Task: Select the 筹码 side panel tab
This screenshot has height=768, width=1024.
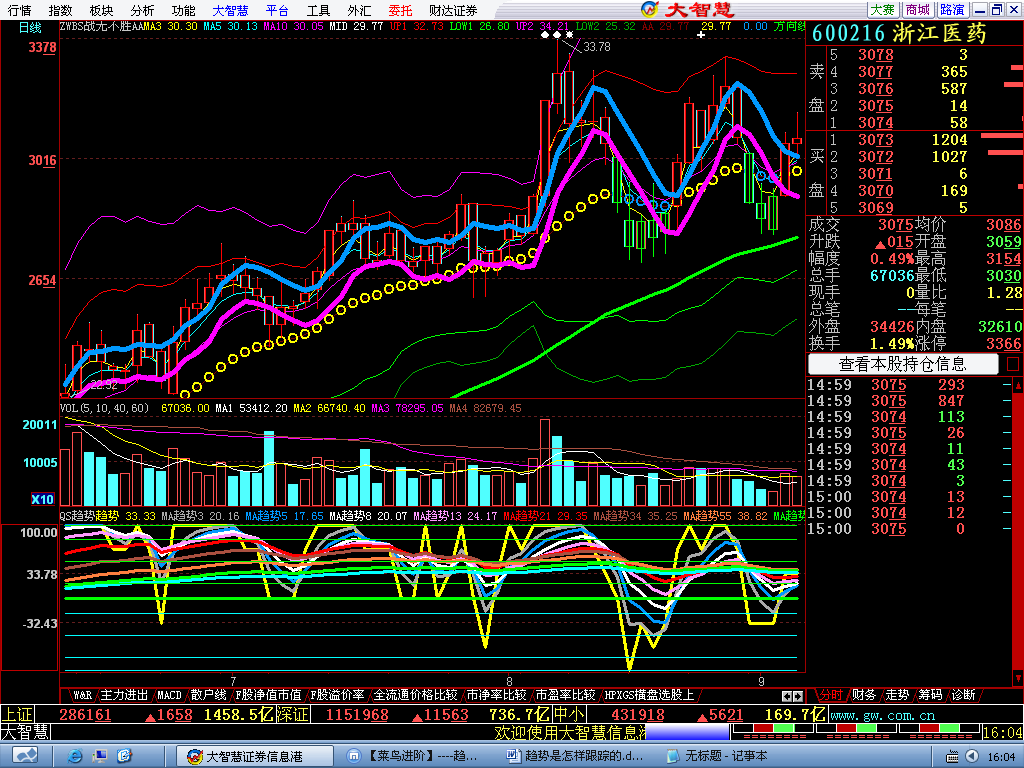Action: 930,695
